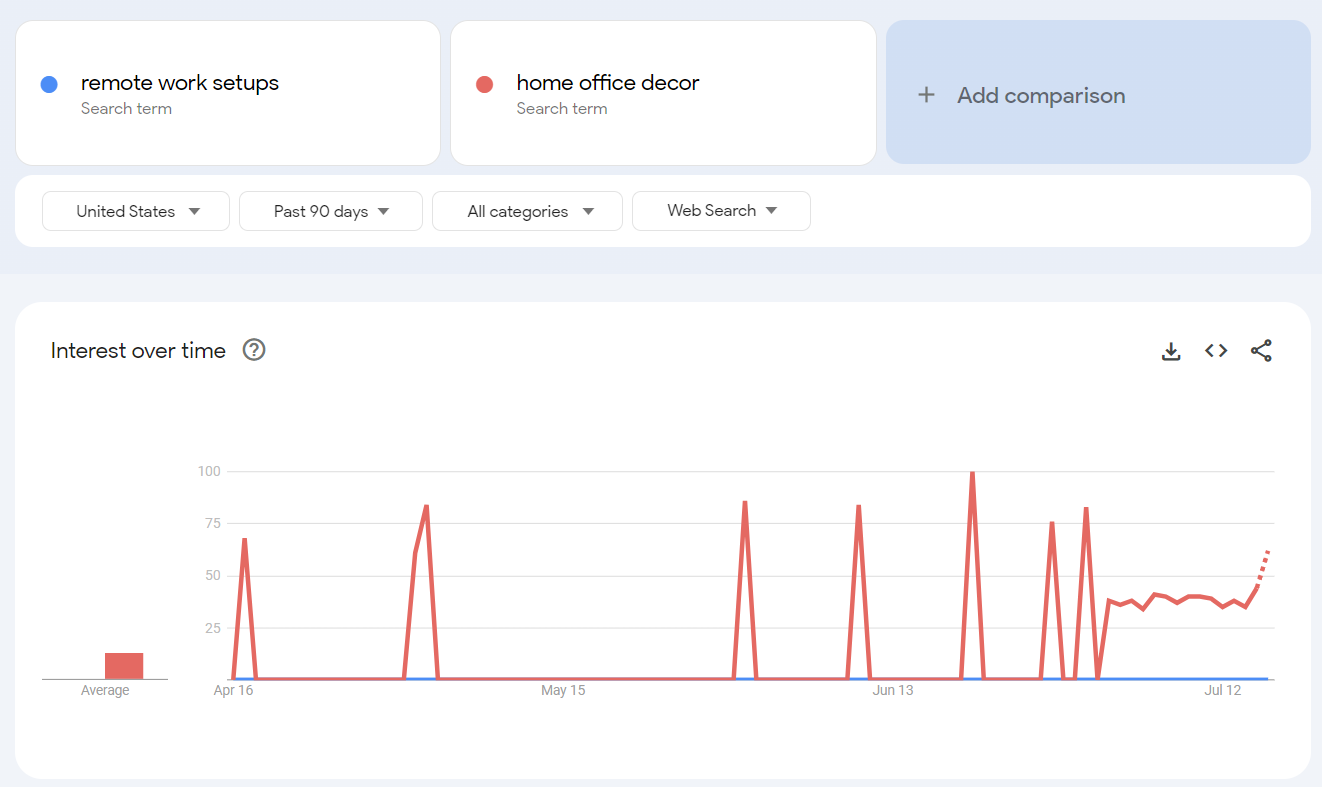Screen dimensions: 1322x787
Task: Click the Interest over time heading
Action: [138, 351]
